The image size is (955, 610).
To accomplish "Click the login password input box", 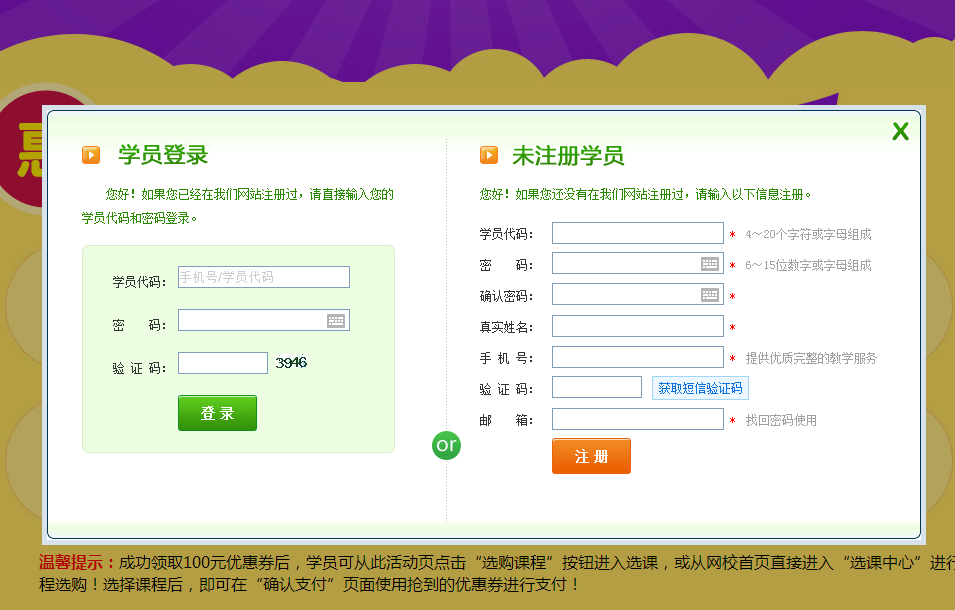I will tap(252, 321).
